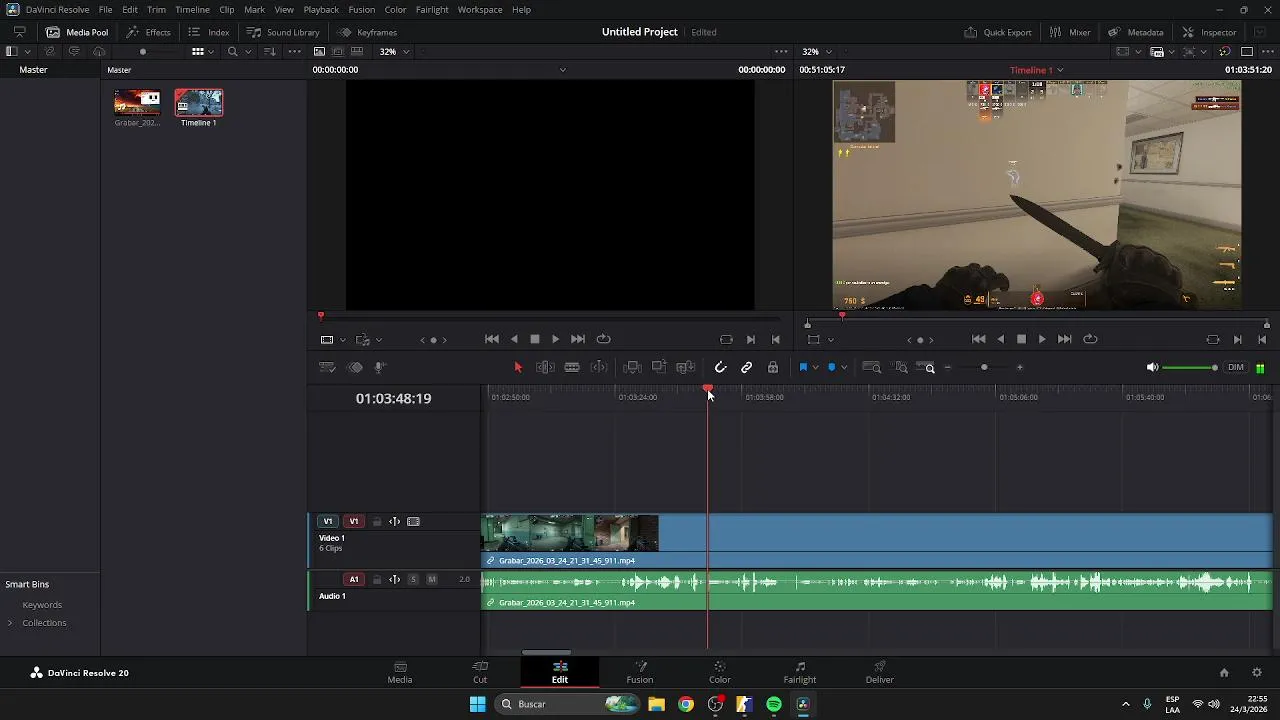Mute the Audio 1 track
The height and width of the screenshot is (720, 1280).
432,579
